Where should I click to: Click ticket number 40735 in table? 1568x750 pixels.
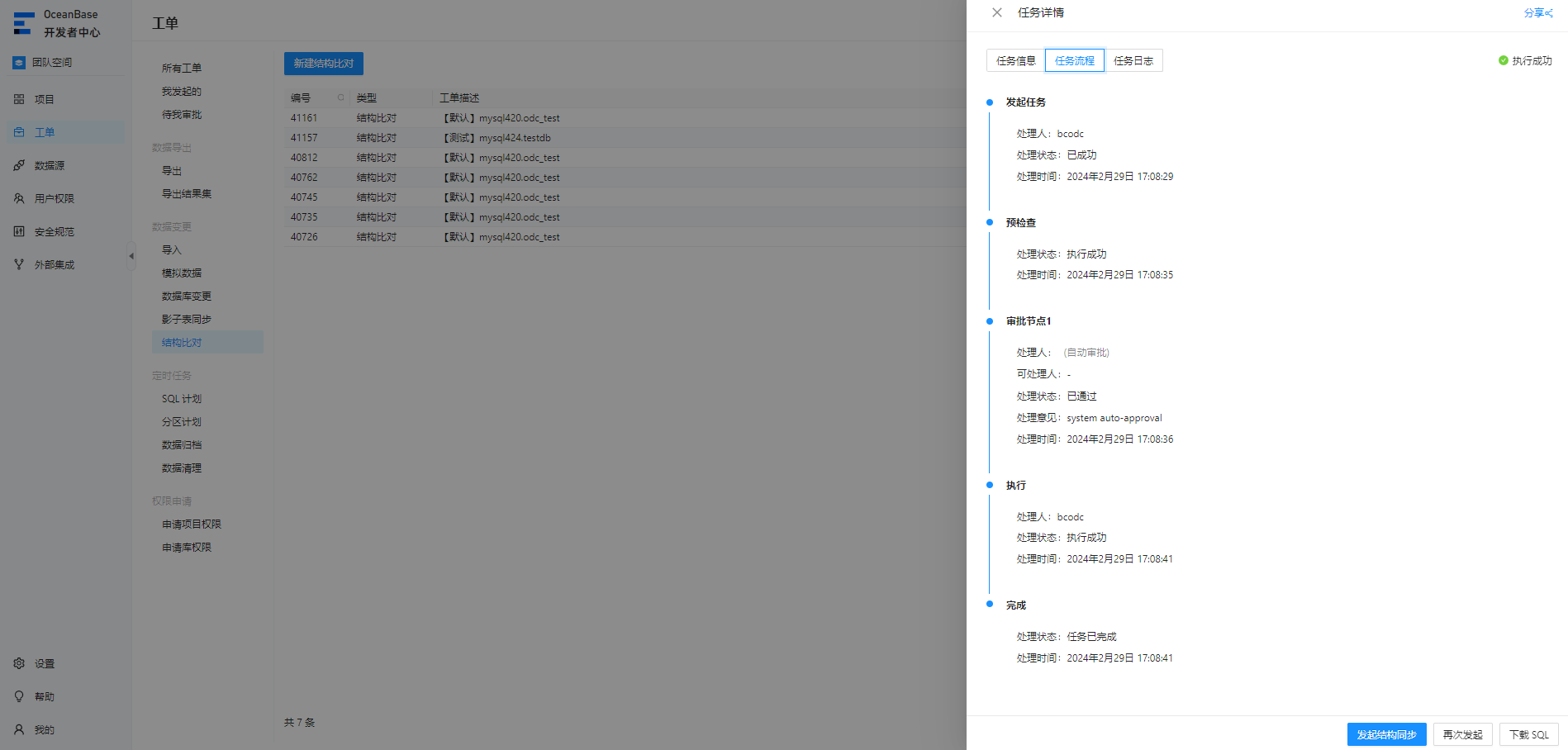tap(304, 217)
